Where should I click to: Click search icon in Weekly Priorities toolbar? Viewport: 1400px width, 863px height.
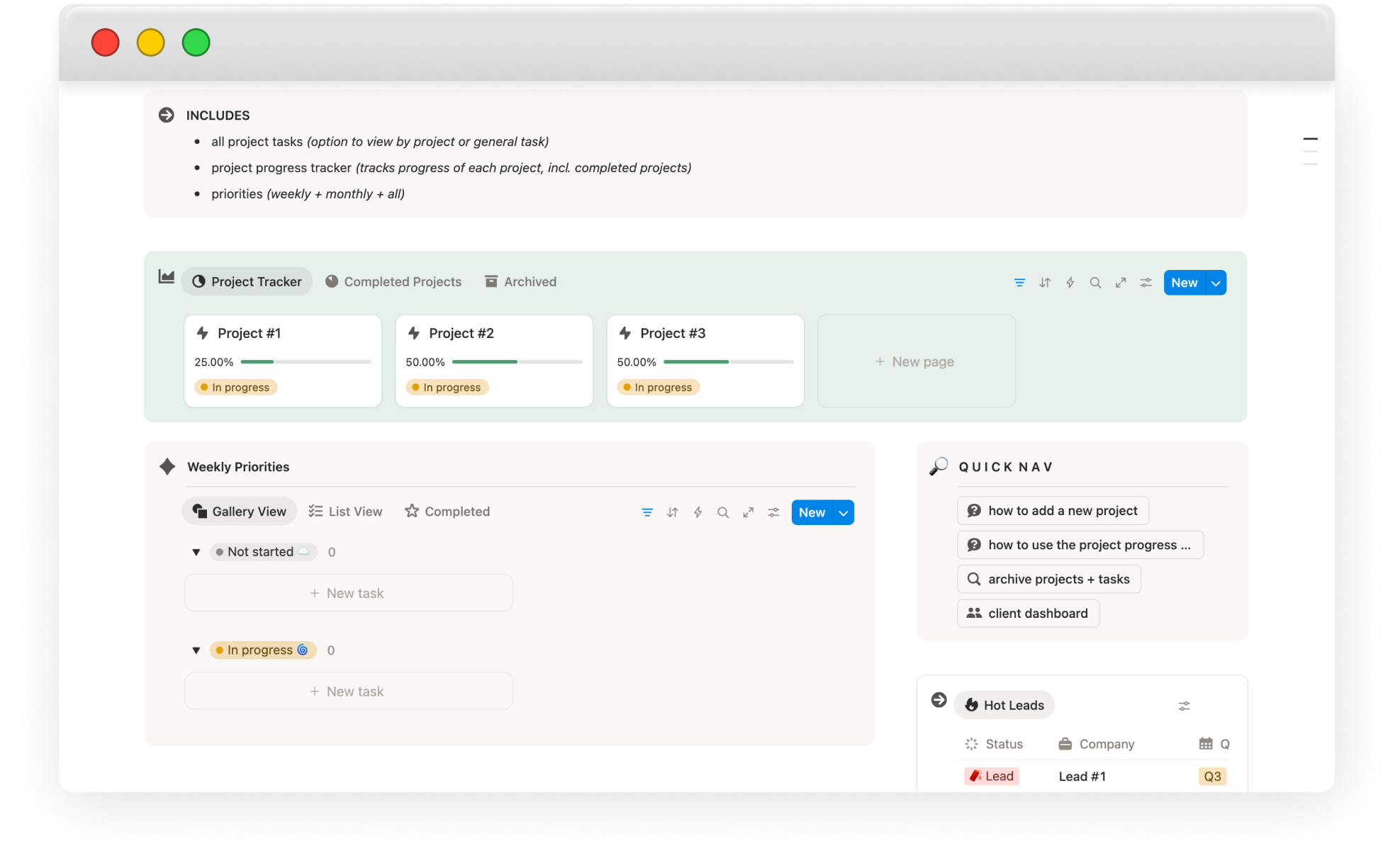click(722, 512)
